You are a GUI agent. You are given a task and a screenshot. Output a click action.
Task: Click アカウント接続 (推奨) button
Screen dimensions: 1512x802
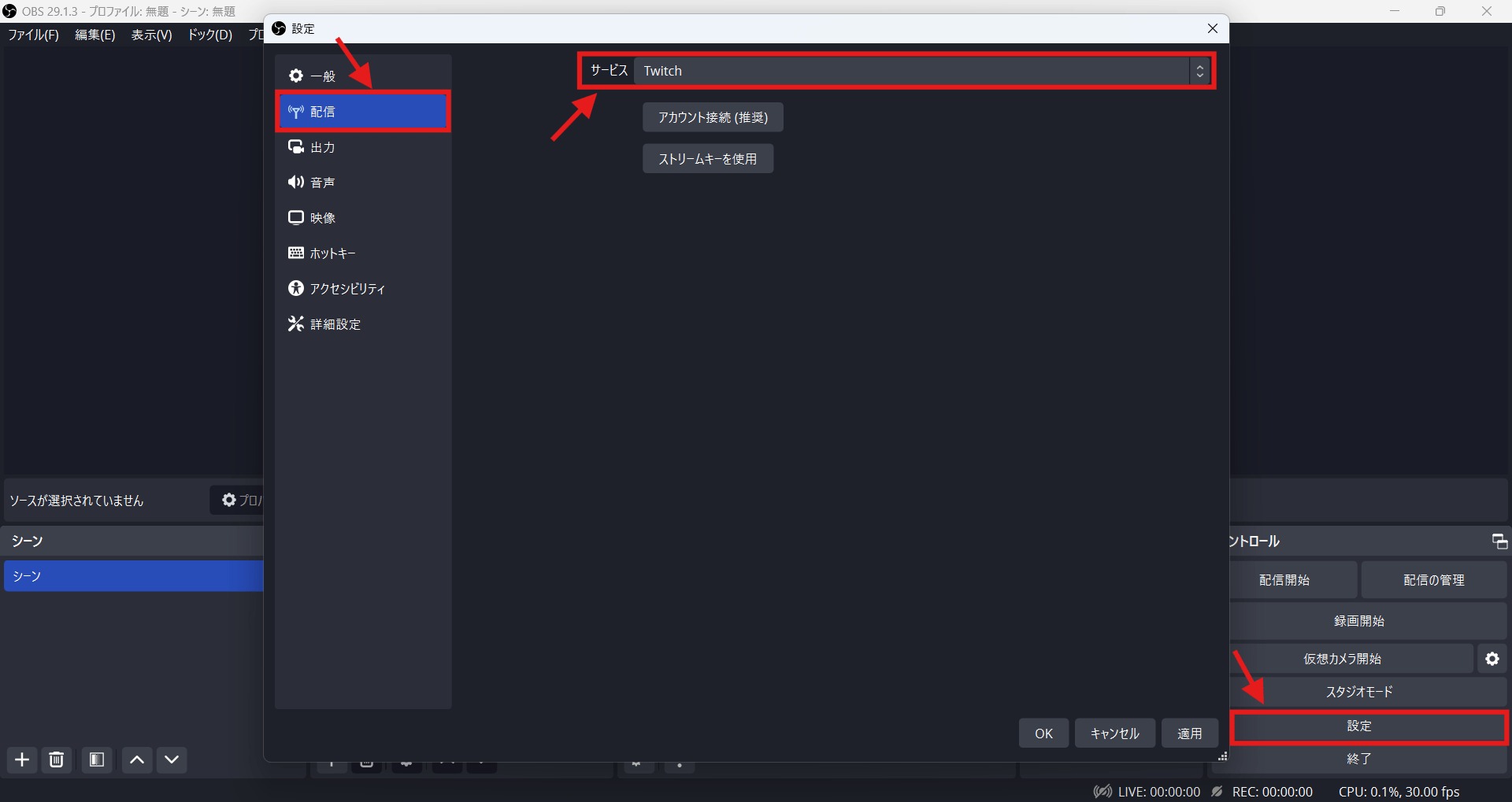713,117
